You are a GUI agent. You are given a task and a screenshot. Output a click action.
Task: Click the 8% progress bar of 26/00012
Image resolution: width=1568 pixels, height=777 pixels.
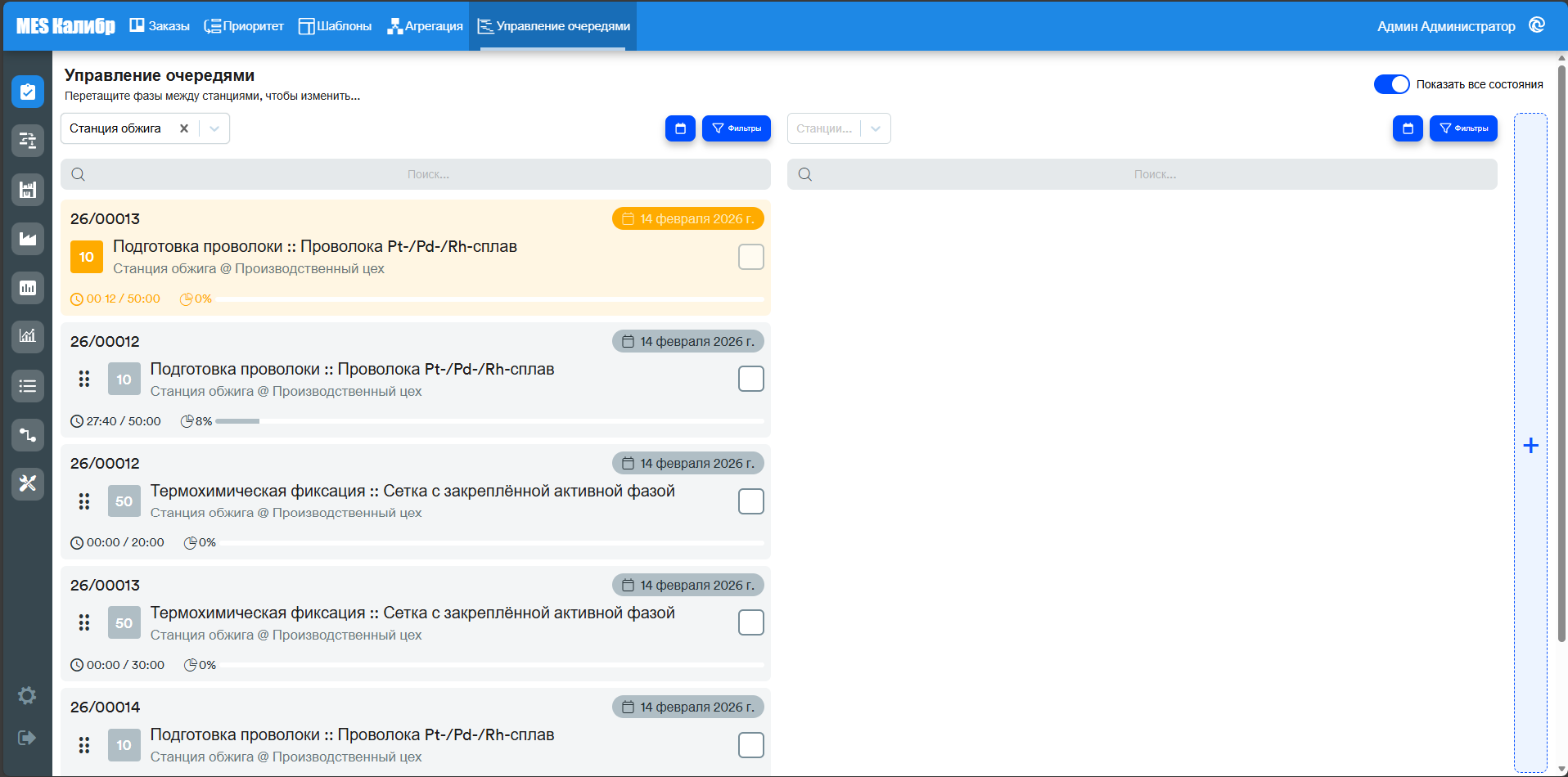point(489,421)
